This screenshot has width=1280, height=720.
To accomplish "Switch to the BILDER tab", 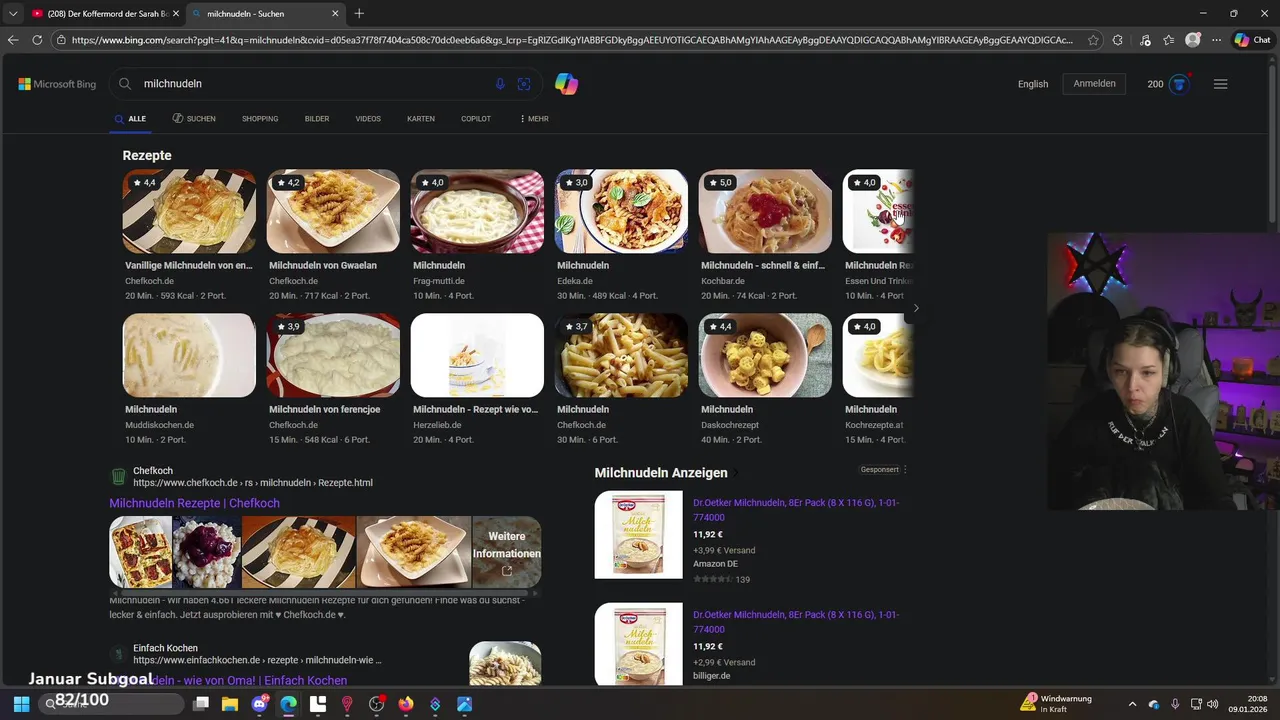I will (x=317, y=119).
